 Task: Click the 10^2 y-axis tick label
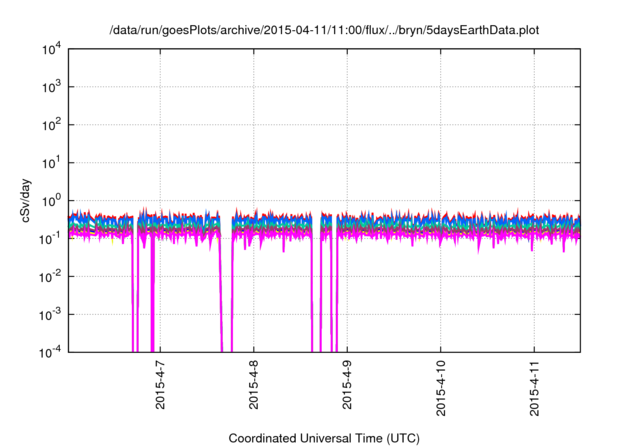pos(52,125)
